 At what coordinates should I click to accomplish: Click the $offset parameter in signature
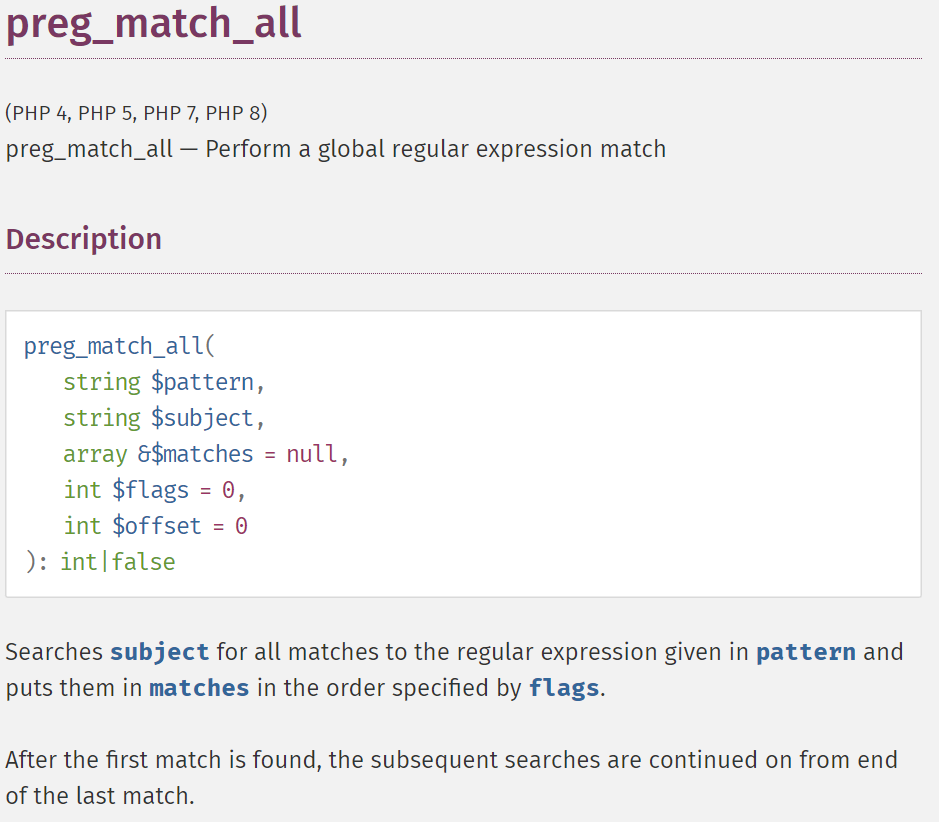[x=157, y=526]
